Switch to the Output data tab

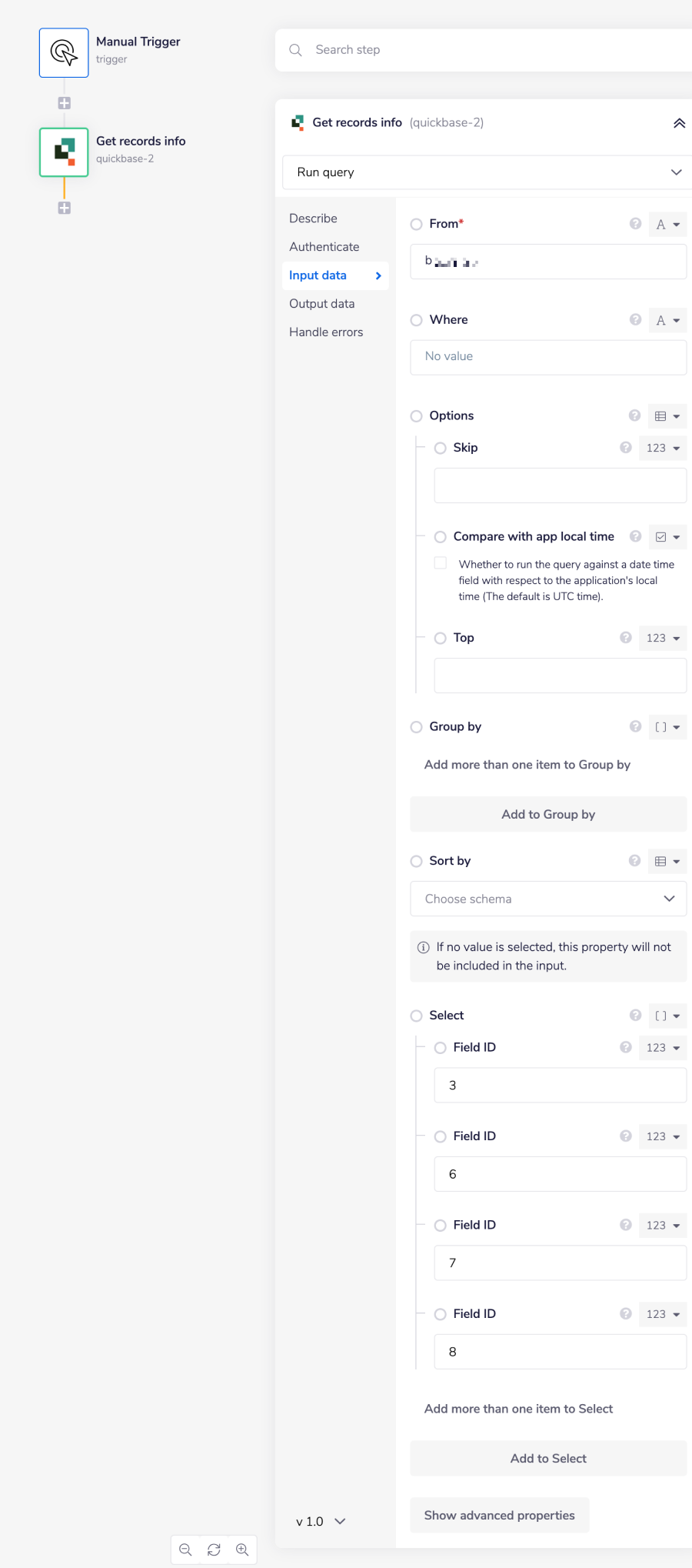[321, 303]
